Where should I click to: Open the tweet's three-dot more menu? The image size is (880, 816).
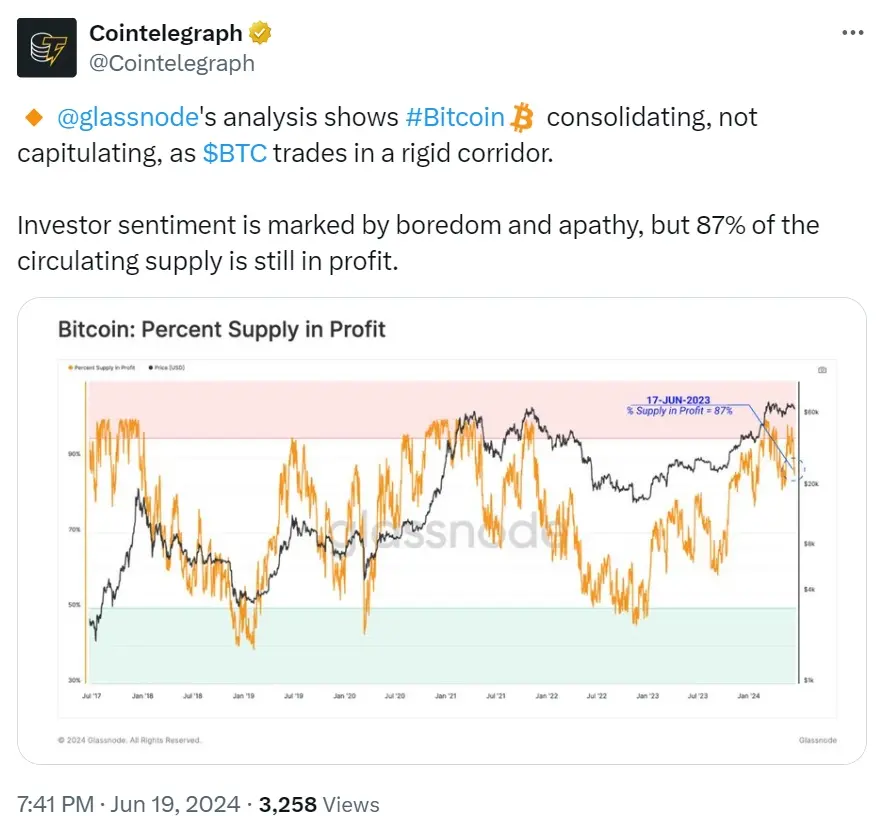[x=851, y=33]
